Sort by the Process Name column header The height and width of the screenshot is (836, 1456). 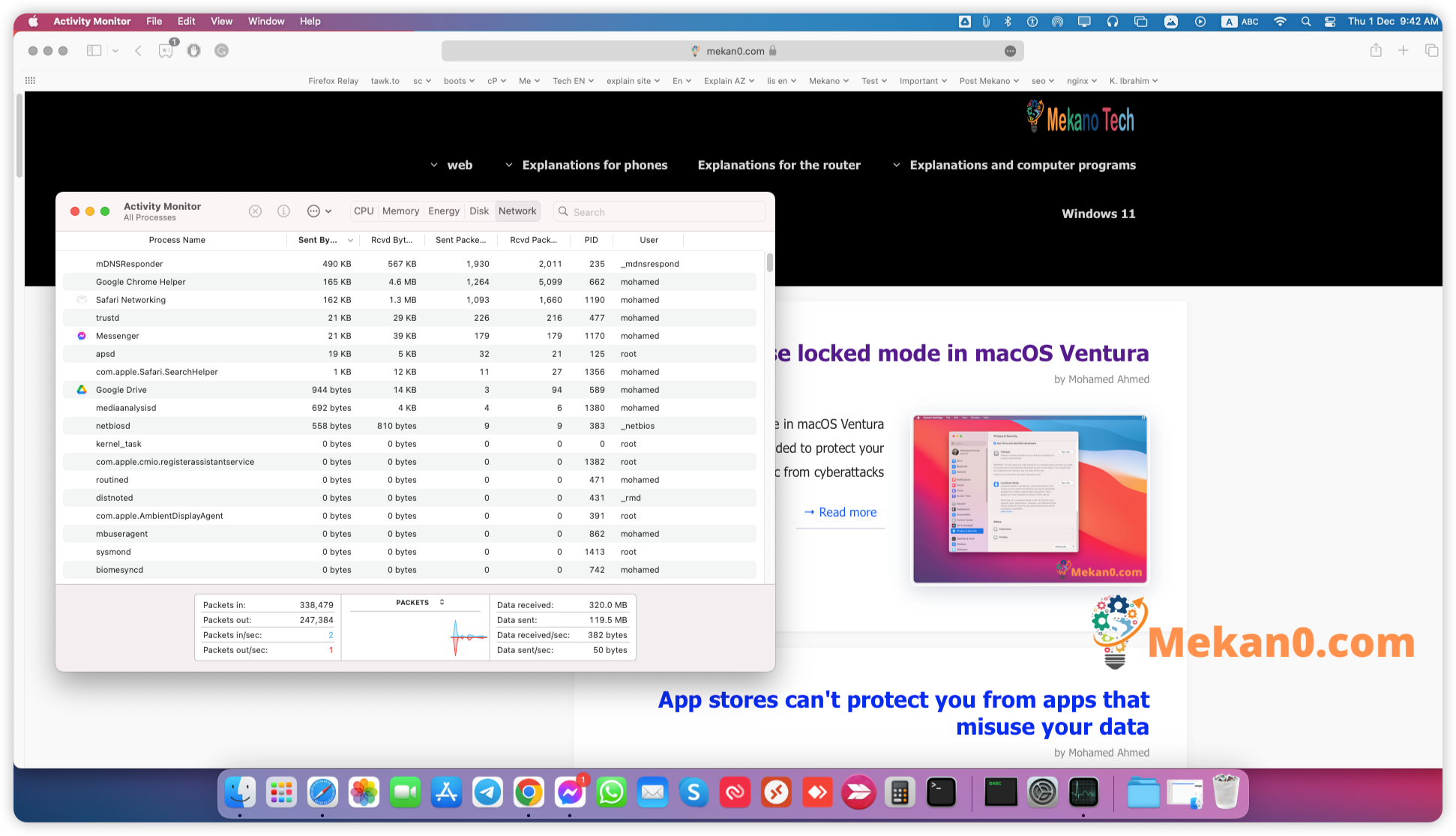177,240
